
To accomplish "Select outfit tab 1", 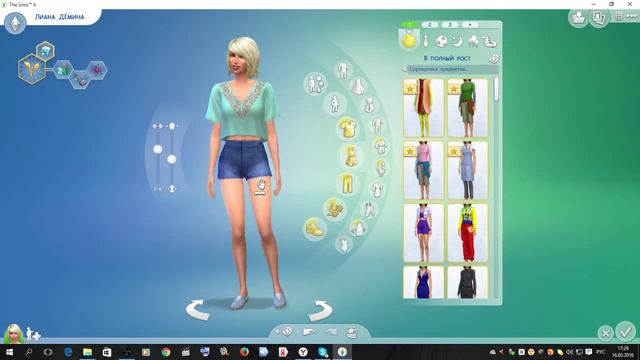I will tap(409, 24).
